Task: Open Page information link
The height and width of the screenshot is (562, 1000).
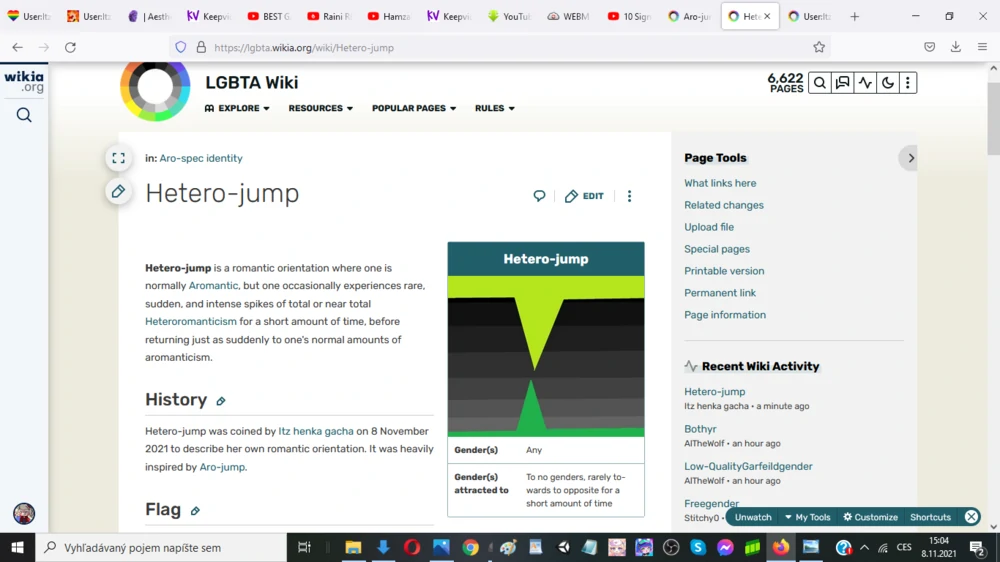Action: 725,315
